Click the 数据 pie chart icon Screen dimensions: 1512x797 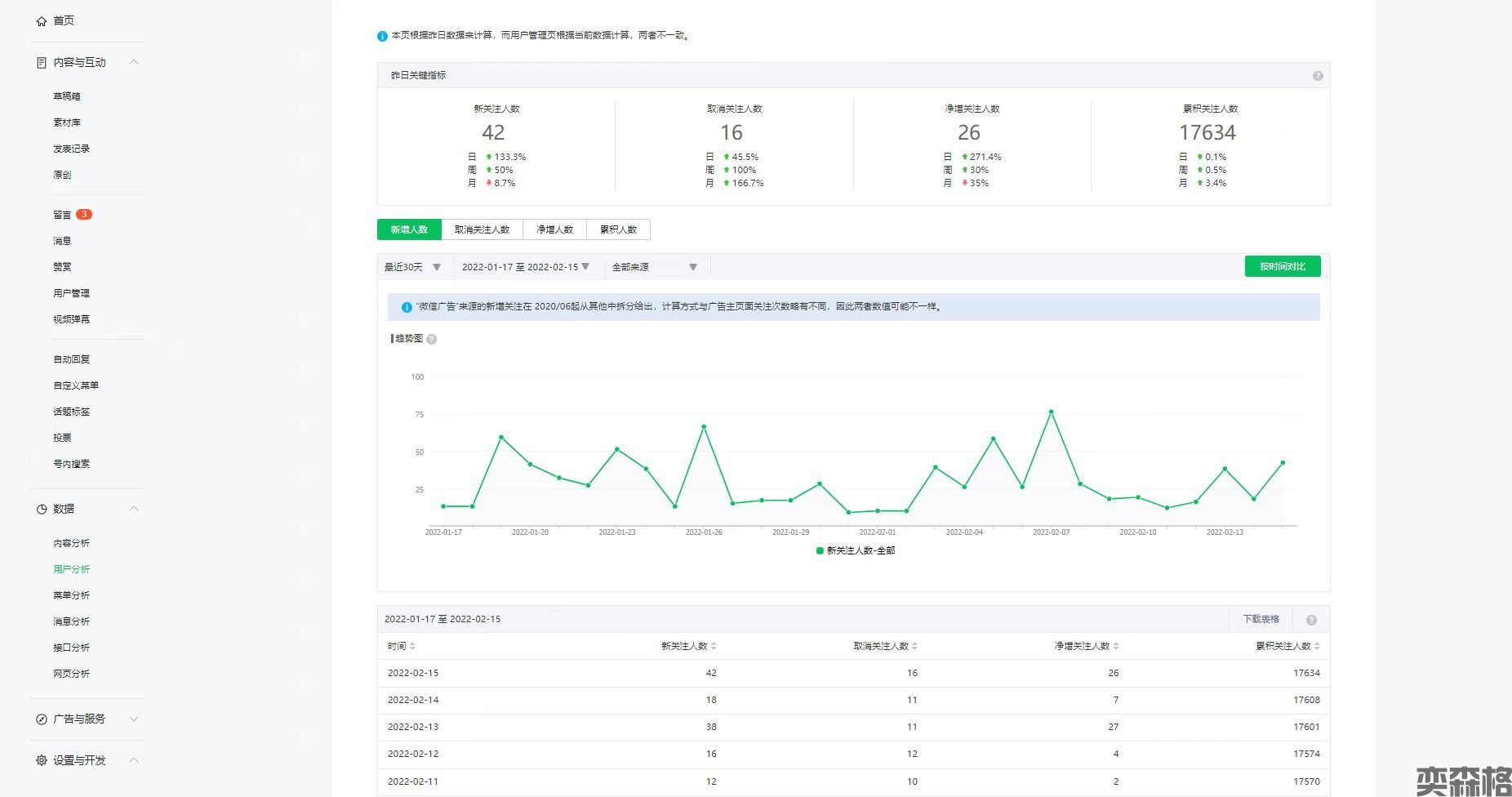(42, 509)
